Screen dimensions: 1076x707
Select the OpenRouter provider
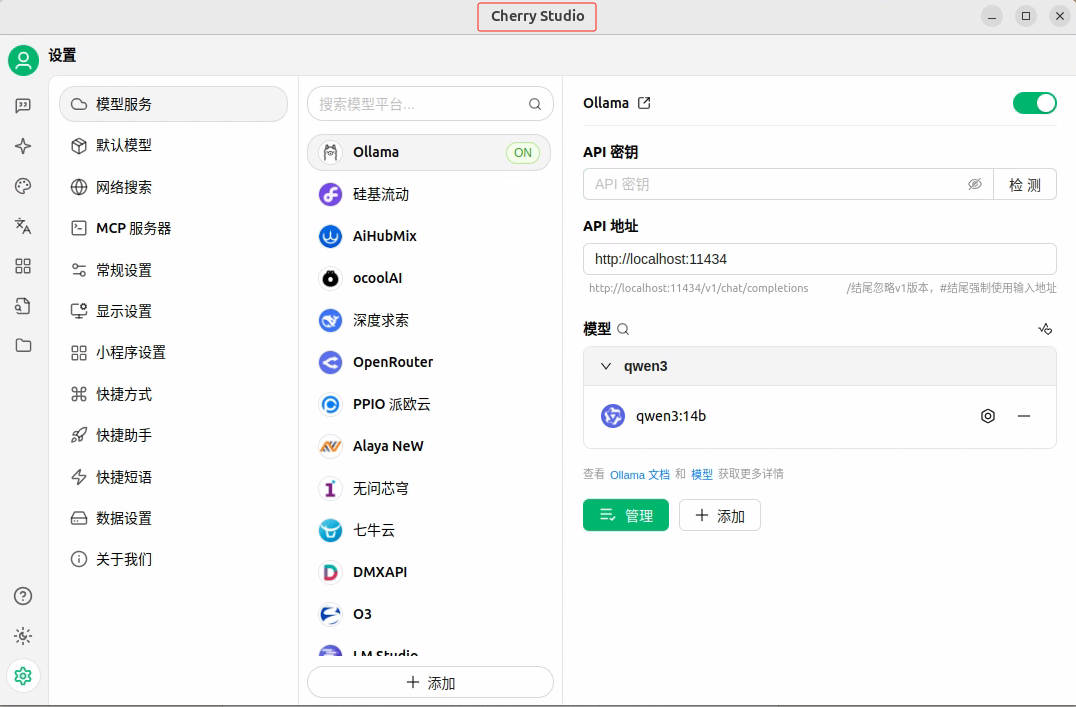429,362
